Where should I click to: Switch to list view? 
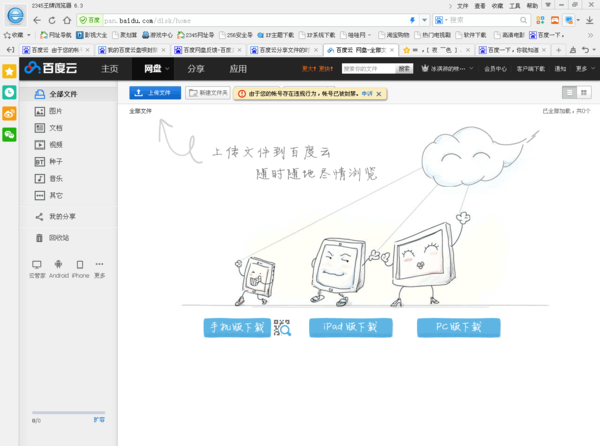coord(569,93)
